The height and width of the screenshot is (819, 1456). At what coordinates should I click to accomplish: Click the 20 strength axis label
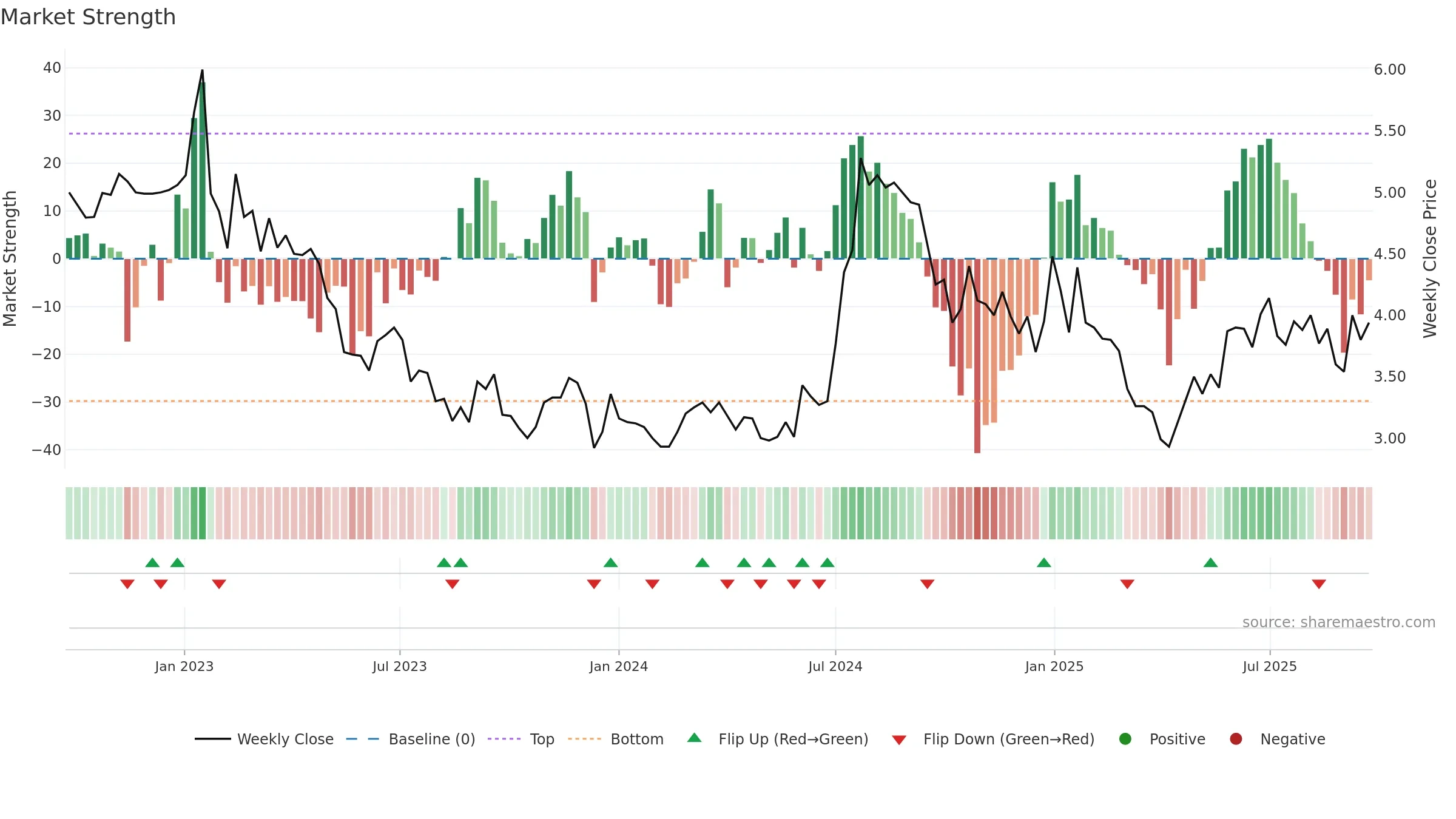point(52,163)
